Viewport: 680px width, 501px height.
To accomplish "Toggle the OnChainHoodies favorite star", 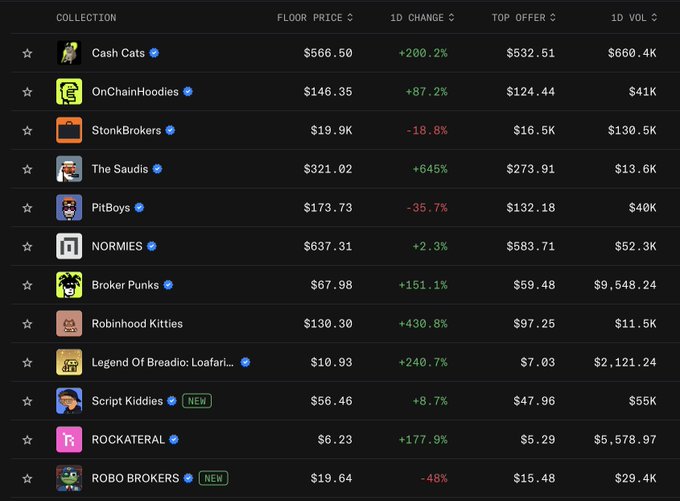I will coord(27,92).
